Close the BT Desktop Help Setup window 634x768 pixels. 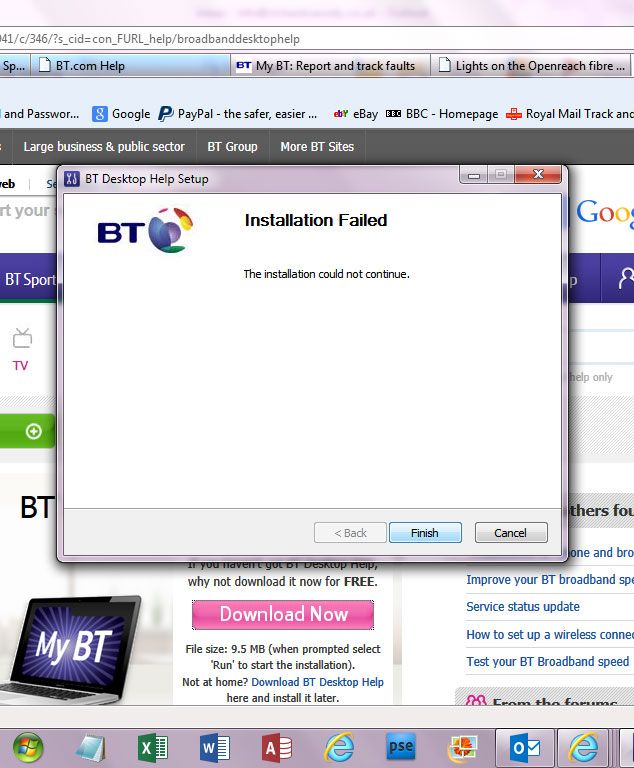click(x=538, y=174)
